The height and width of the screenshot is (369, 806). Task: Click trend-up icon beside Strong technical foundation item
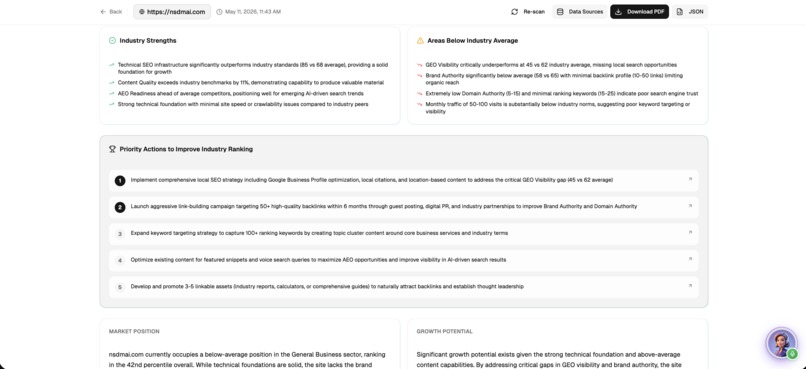112,104
